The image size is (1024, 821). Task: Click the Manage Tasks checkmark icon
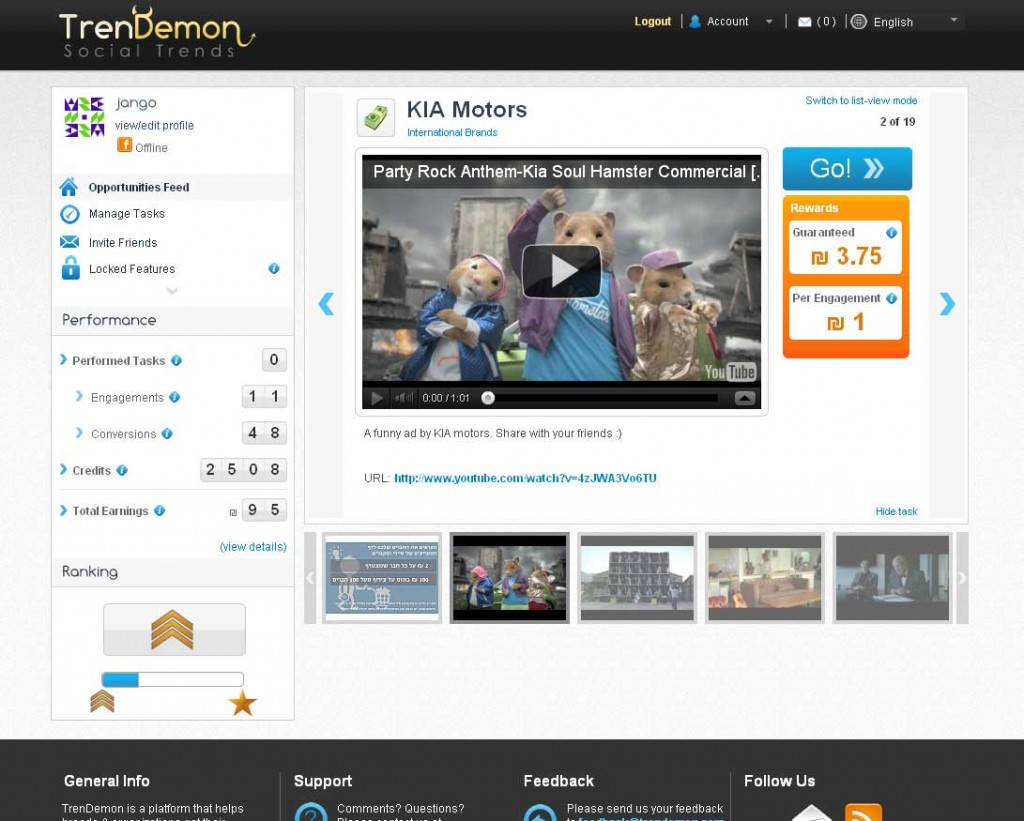70,214
